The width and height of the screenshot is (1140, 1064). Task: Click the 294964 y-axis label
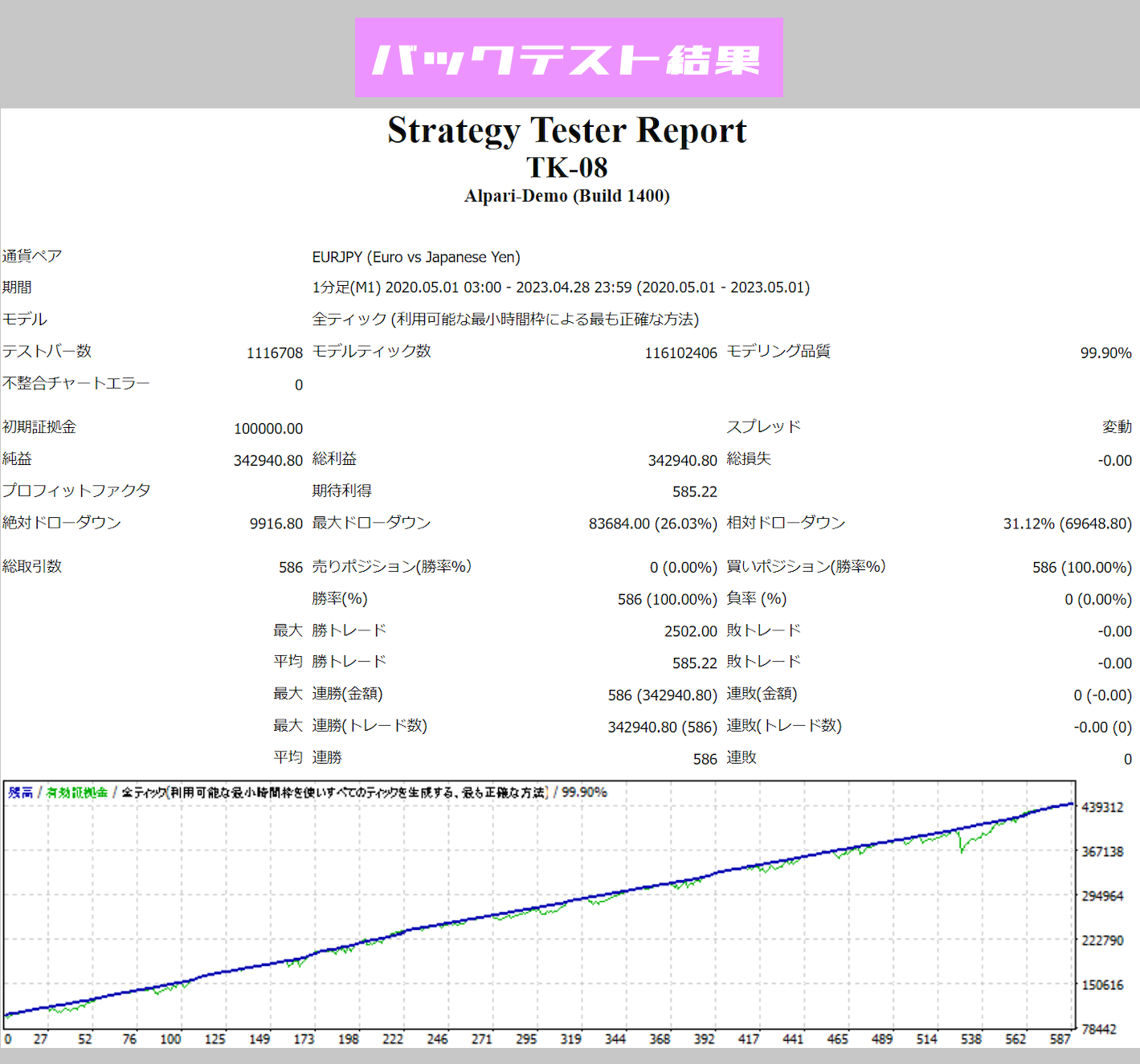tap(1103, 896)
